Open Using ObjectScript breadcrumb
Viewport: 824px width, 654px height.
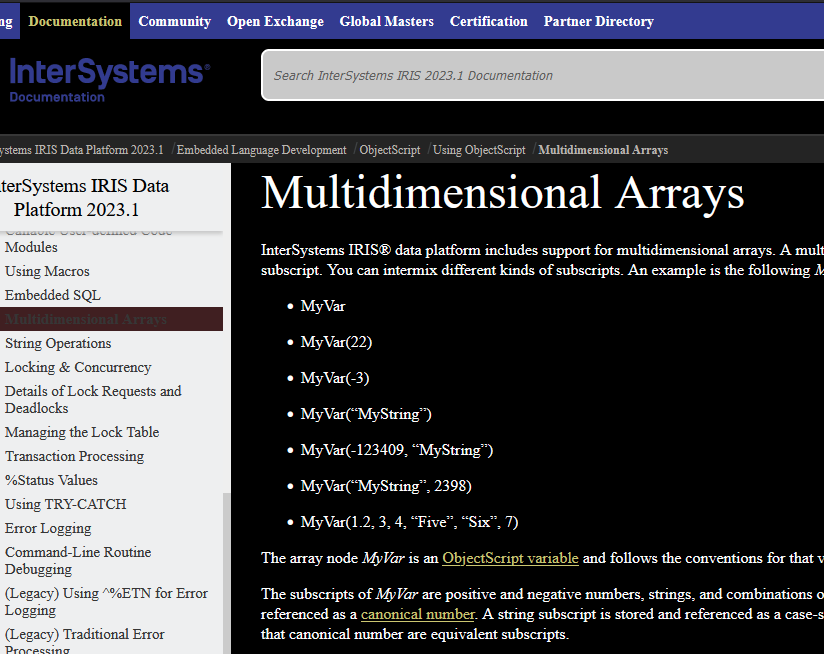[479, 150]
